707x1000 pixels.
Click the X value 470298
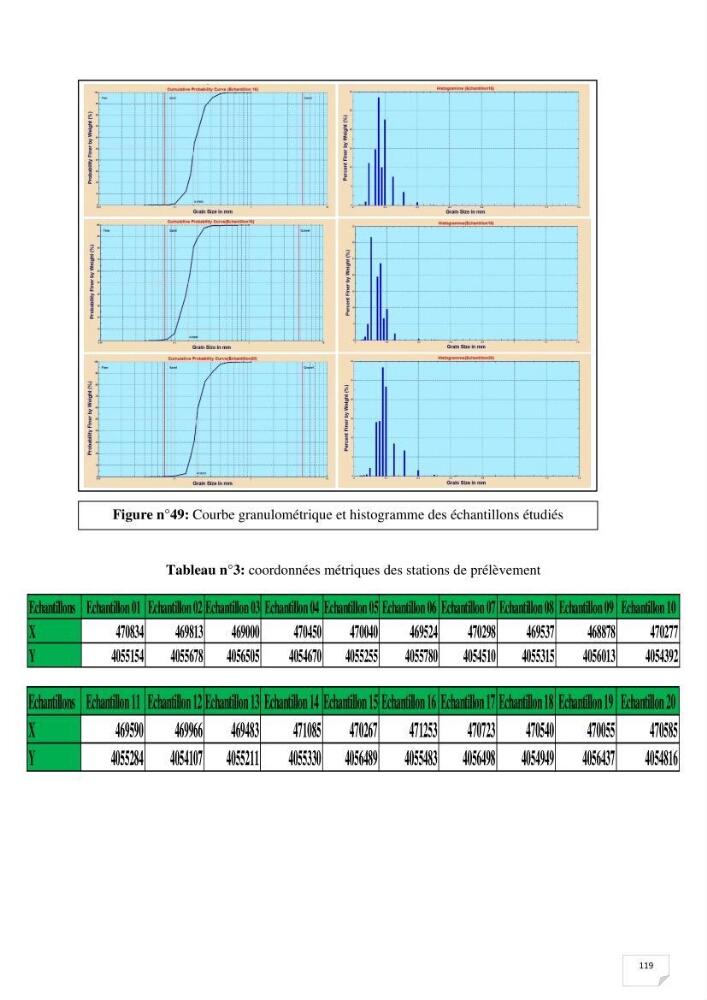click(x=481, y=632)
